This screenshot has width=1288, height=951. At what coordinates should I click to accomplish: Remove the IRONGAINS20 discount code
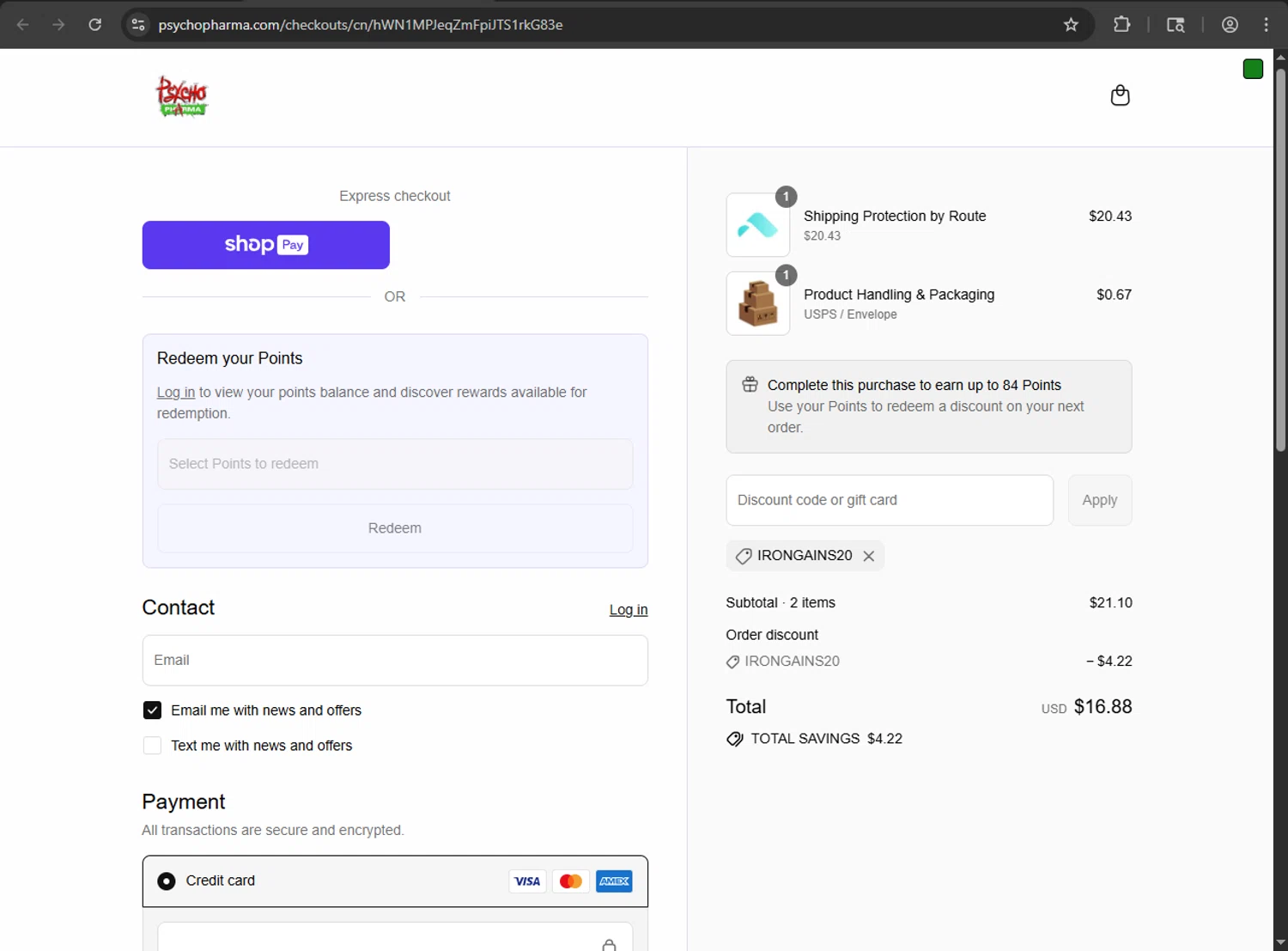tap(869, 556)
